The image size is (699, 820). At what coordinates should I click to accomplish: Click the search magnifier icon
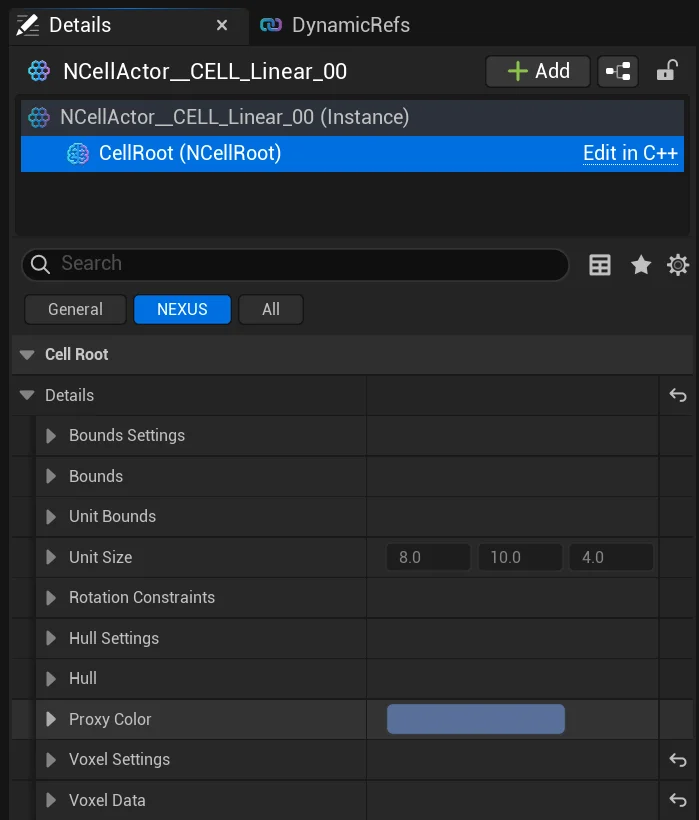(x=40, y=264)
